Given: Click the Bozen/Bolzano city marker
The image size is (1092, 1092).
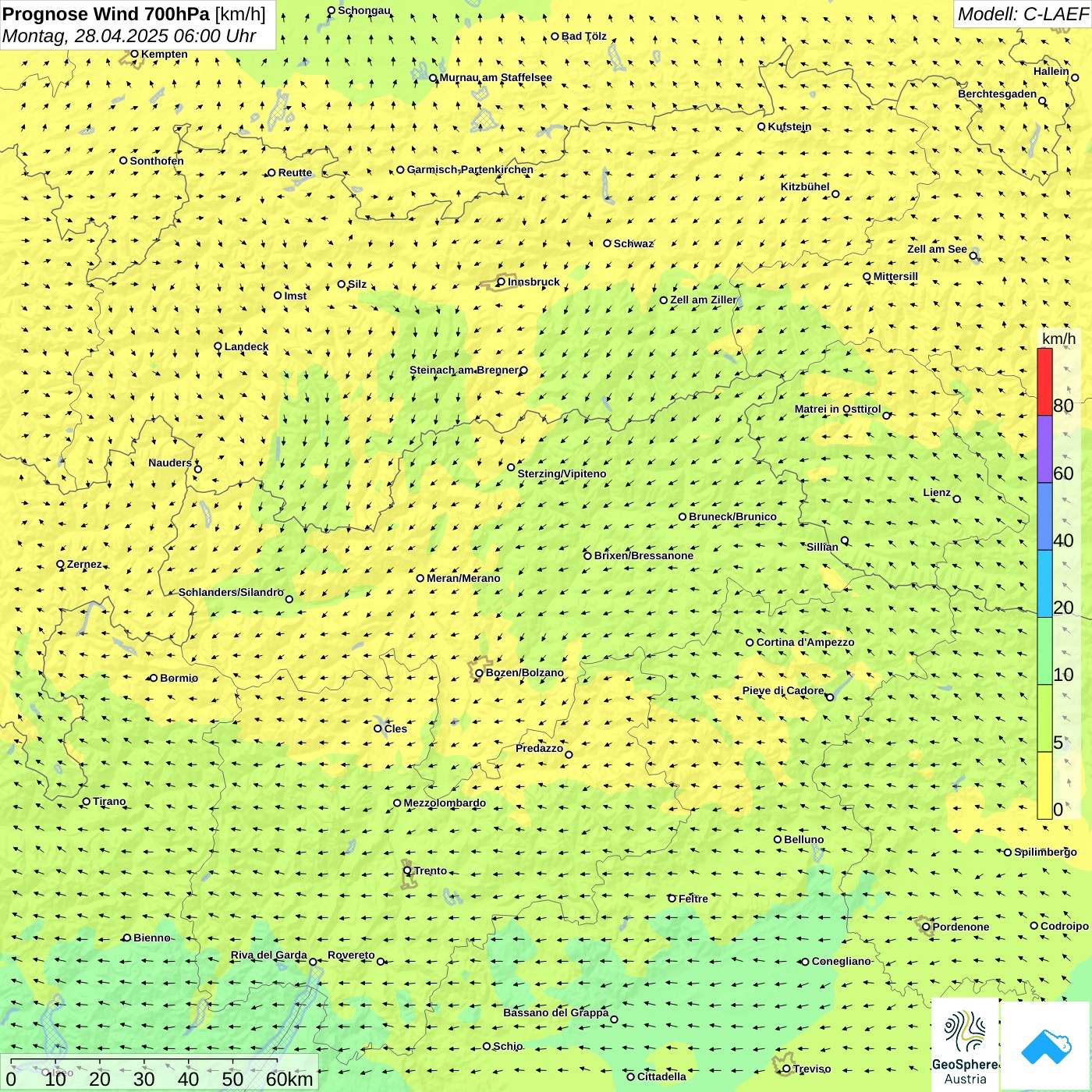Looking at the screenshot, I should (480, 673).
